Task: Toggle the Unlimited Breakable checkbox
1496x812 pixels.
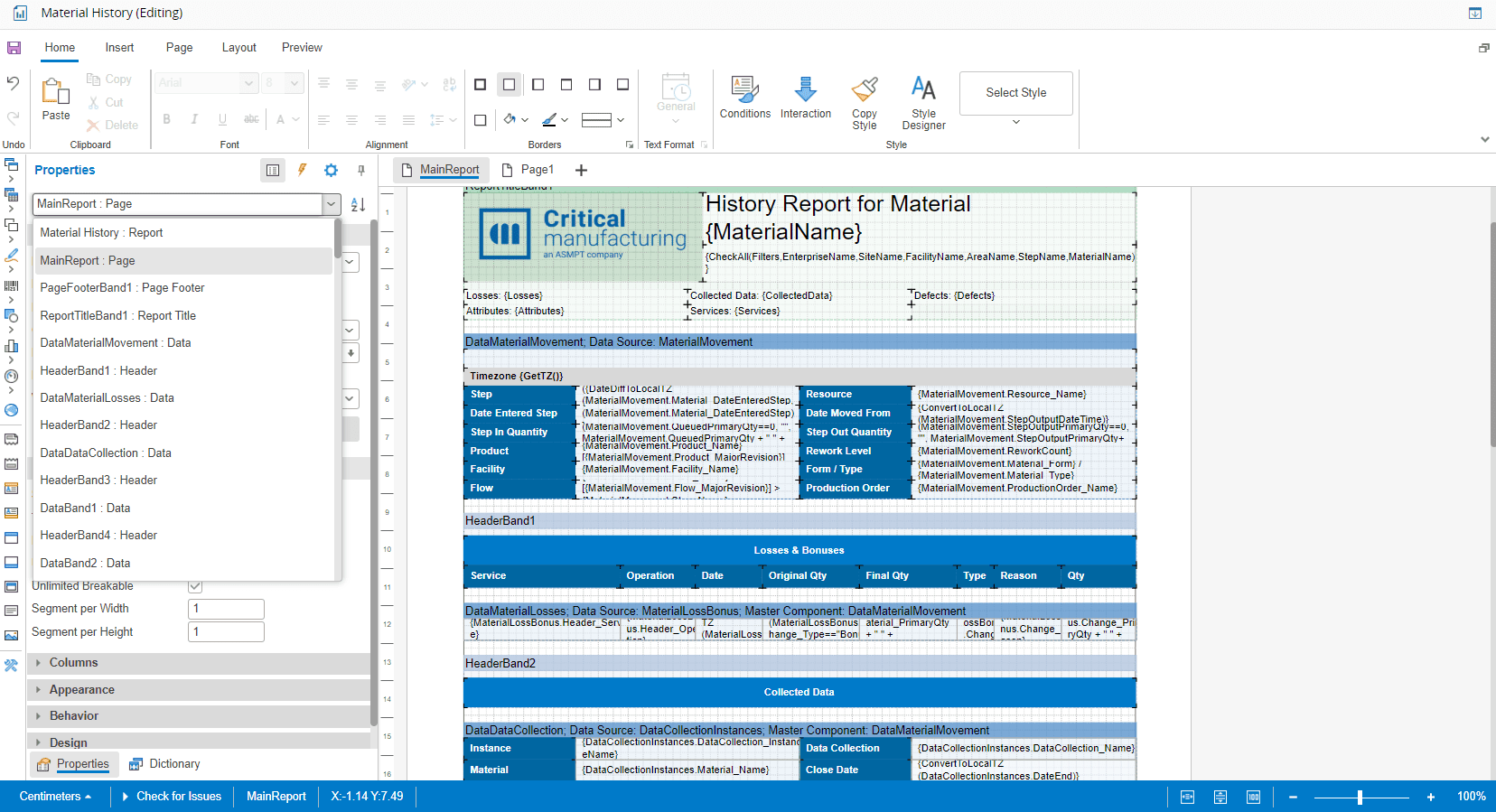Action: click(195, 586)
